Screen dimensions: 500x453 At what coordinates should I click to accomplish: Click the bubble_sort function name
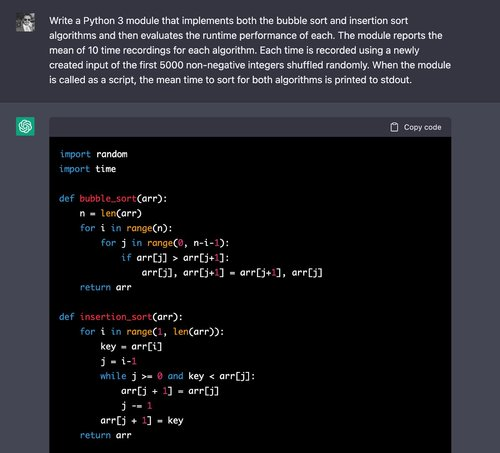point(108,198)
